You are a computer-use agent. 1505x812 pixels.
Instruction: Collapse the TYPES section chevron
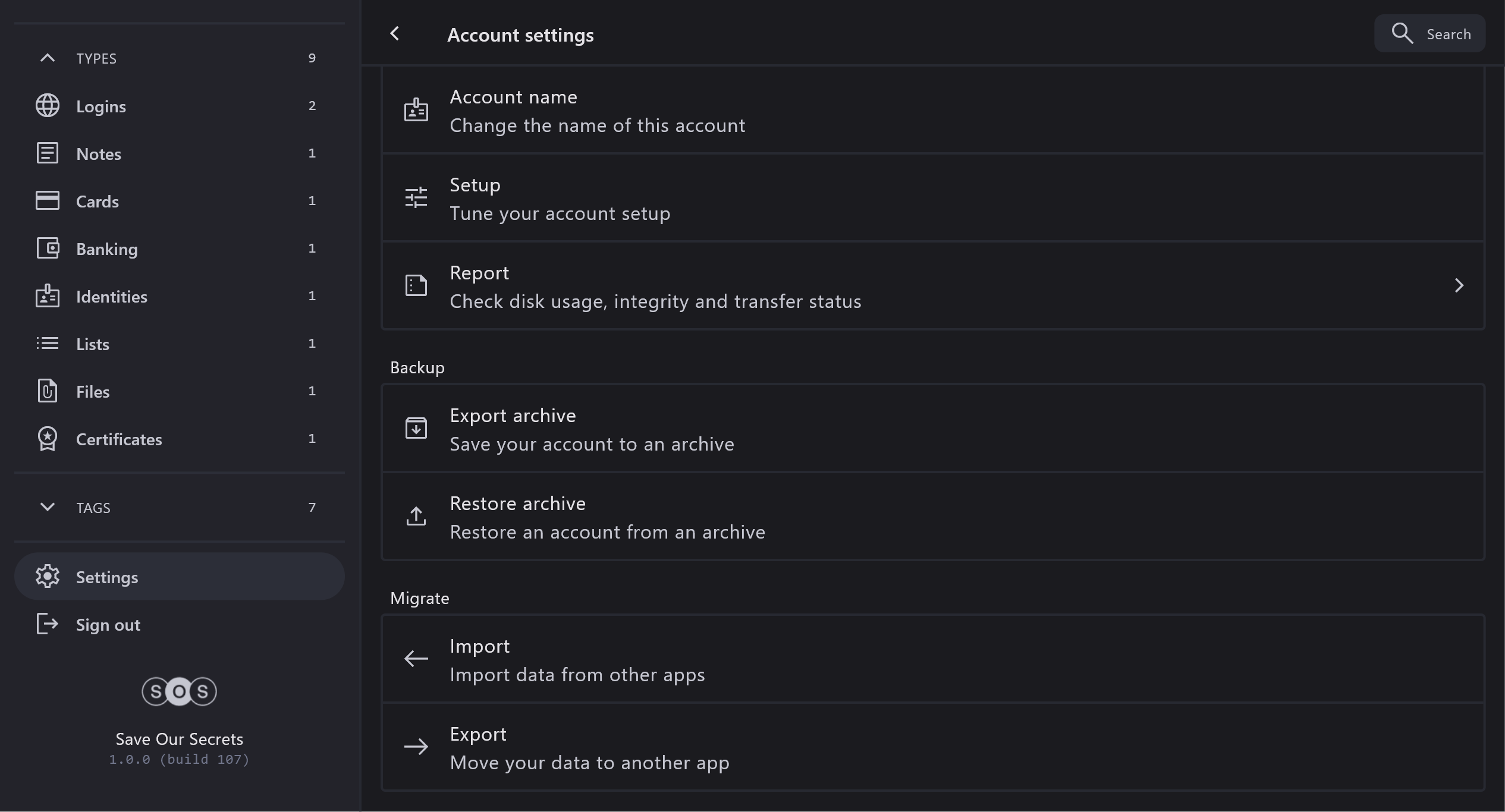point(48,58)
